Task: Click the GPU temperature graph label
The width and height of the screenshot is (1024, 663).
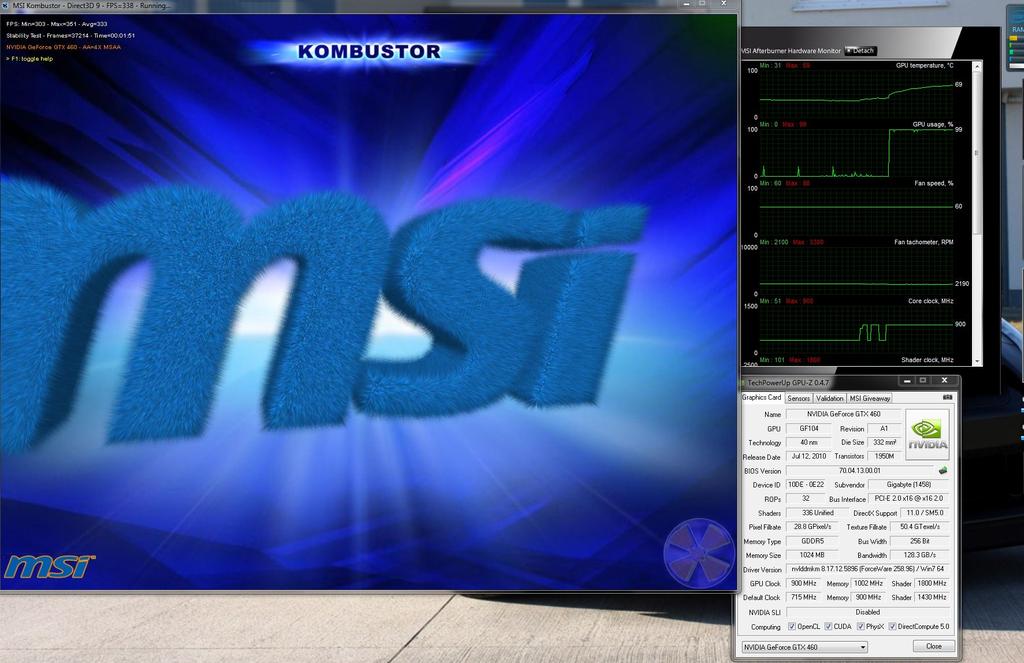Action: 924,65
